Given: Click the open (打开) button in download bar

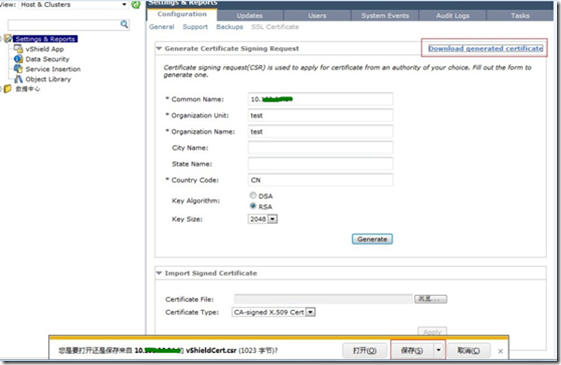Looking at the screenshot, I should pyautogui.click(x=365, y=350).
